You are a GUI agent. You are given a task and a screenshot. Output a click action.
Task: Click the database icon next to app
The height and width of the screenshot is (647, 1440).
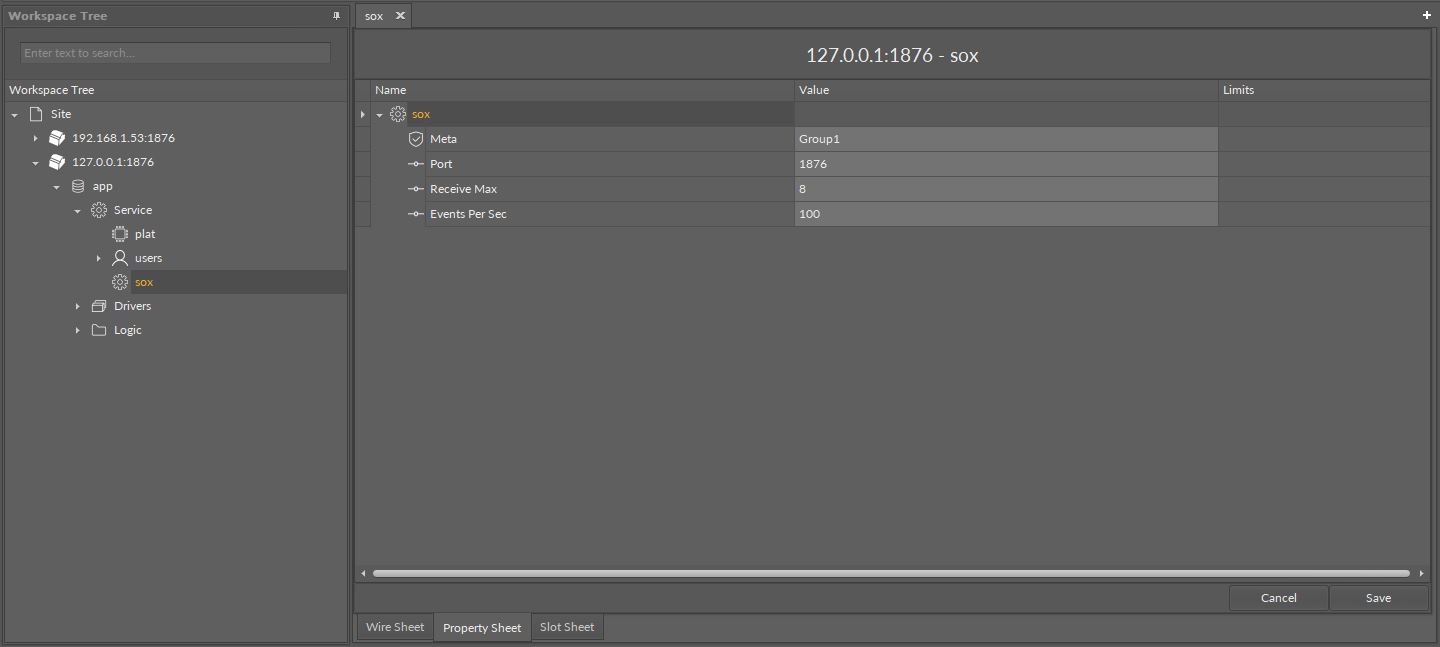coord(78,186)
